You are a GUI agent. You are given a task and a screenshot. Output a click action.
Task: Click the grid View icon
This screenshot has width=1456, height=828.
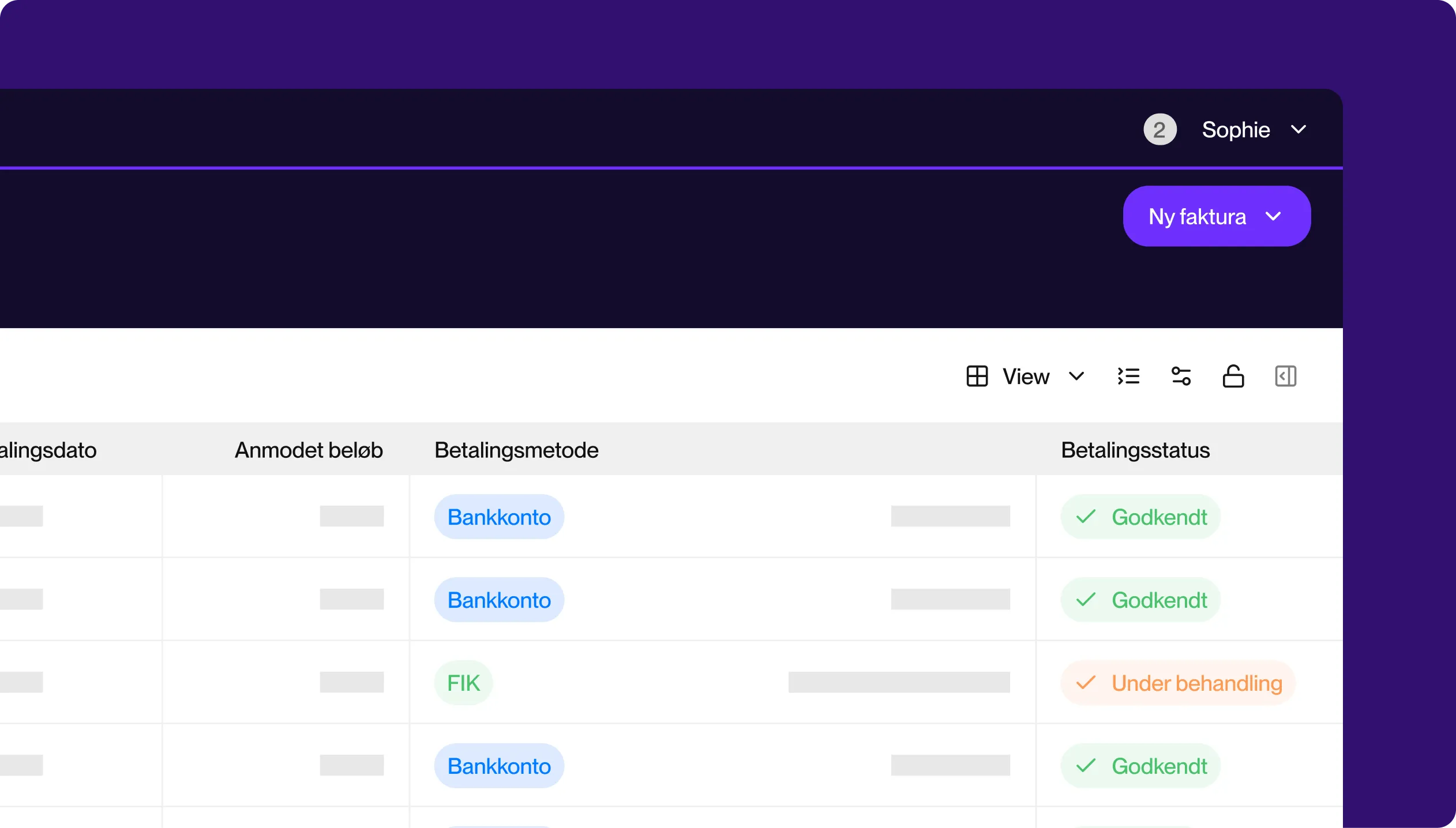pyautogui.click(x=977, y=377)
